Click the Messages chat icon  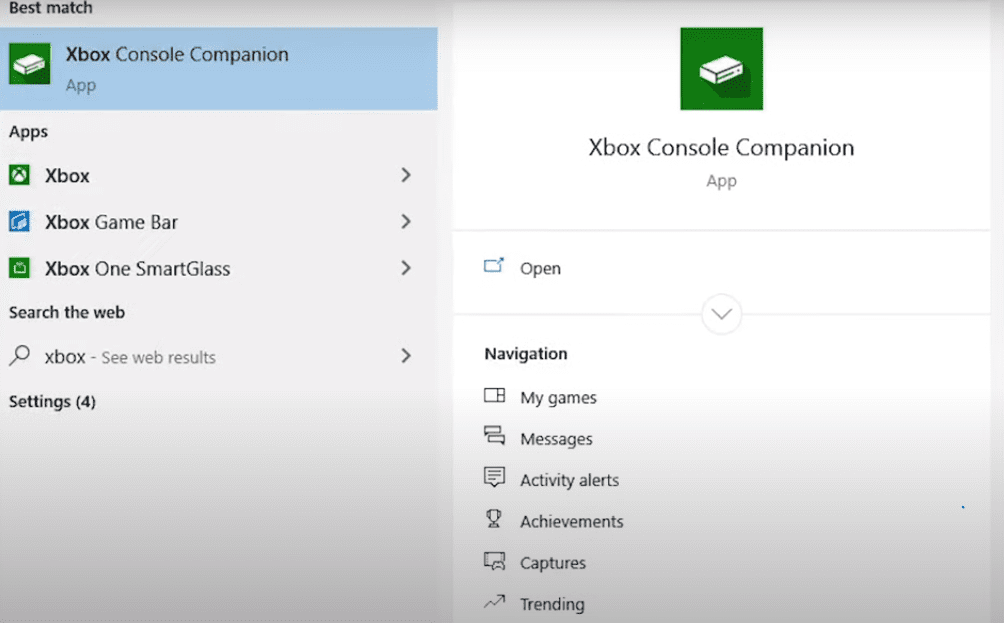pyautogui.click(x=494, y=435)
